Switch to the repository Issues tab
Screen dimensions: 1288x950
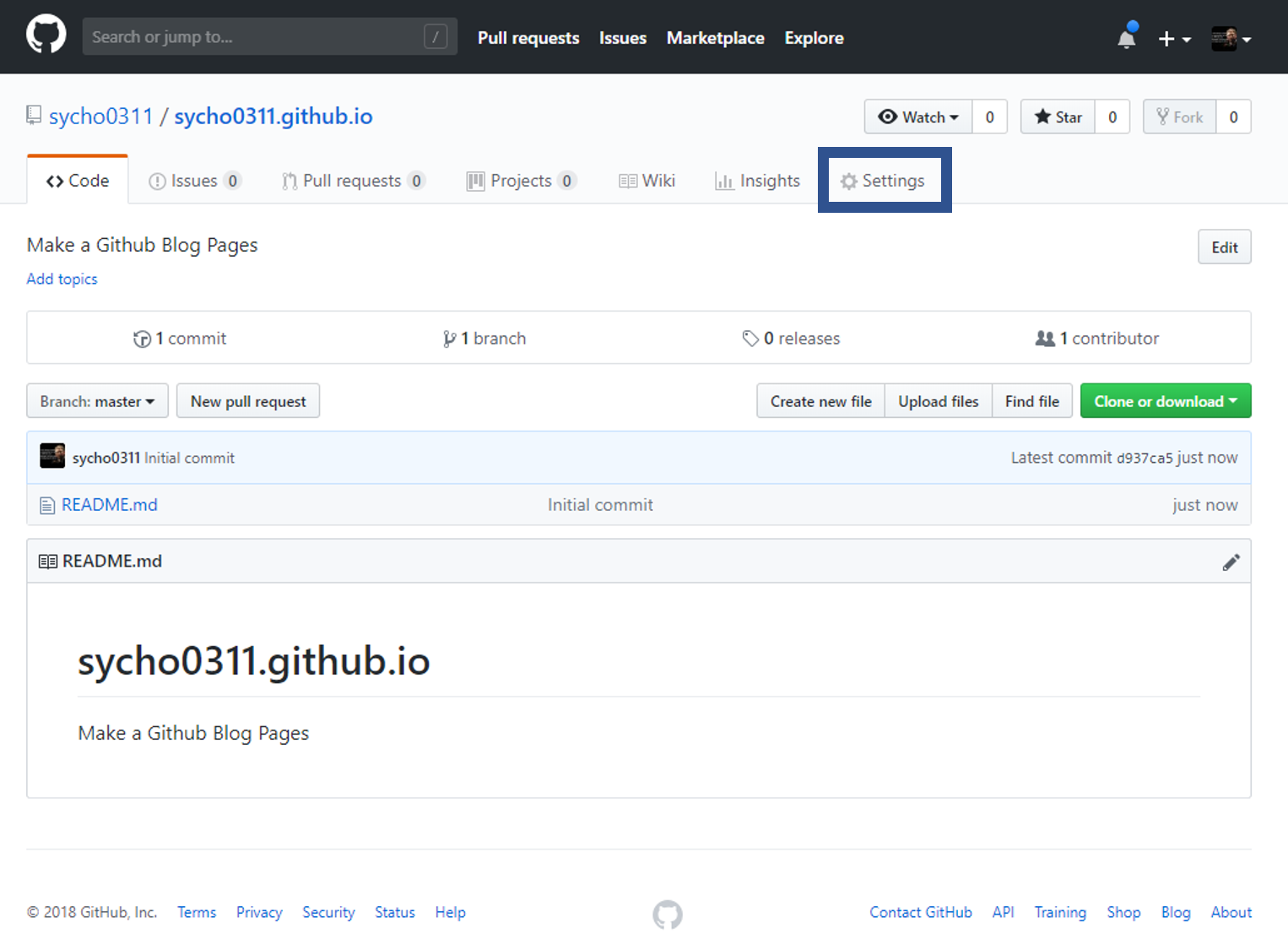pyautogui.click(x=195, y=181)
